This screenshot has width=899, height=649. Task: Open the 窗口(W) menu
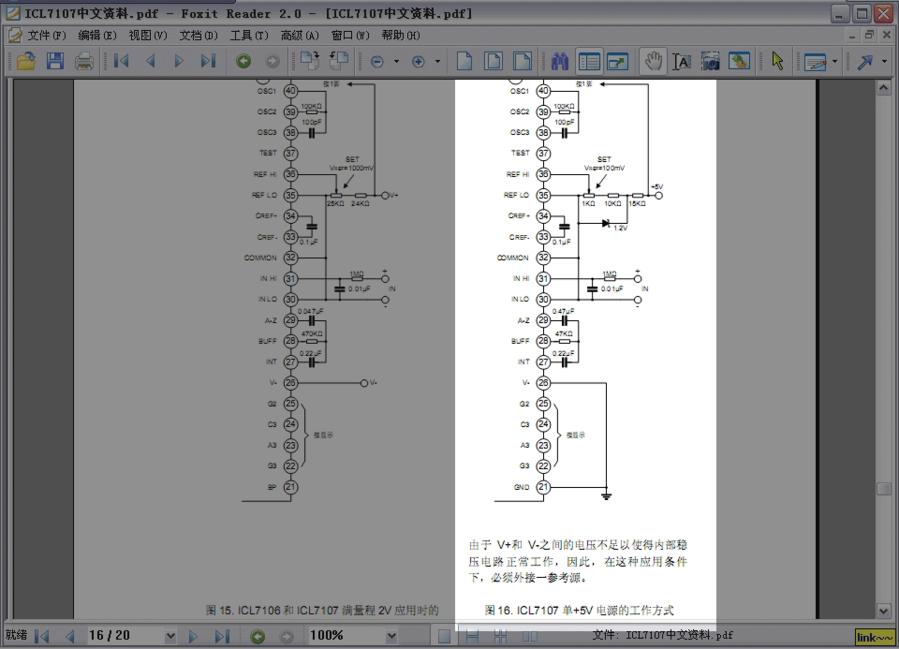350,36
